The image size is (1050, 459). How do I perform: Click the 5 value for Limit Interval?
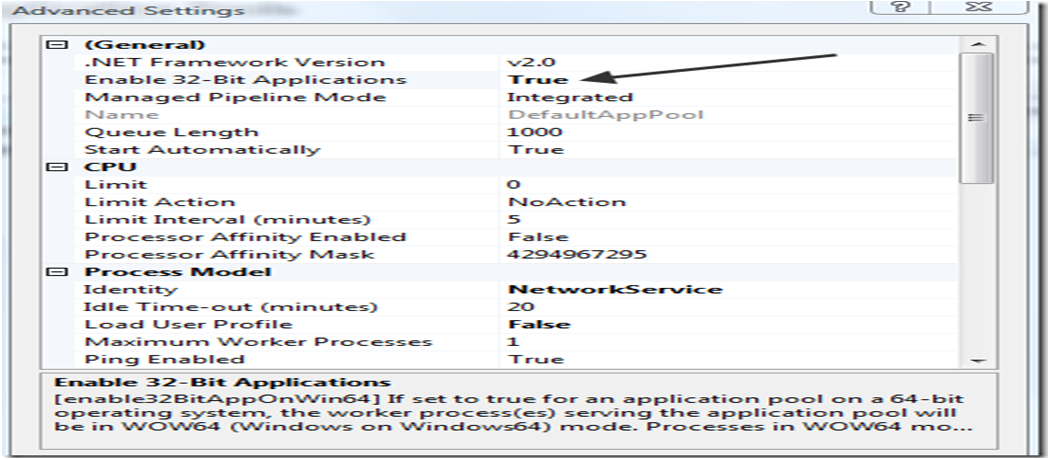[514, 219]
